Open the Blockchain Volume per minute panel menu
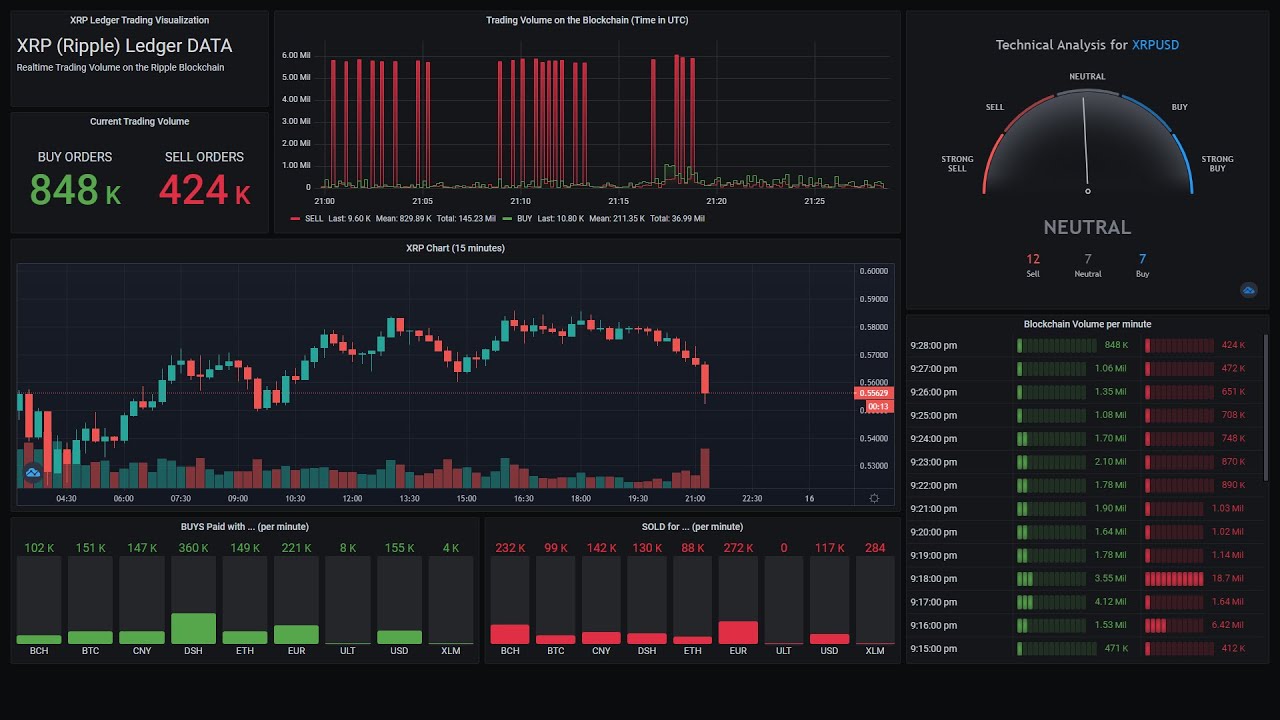The width and height of the screenshot is (1280, 720). pos(1087,324)
